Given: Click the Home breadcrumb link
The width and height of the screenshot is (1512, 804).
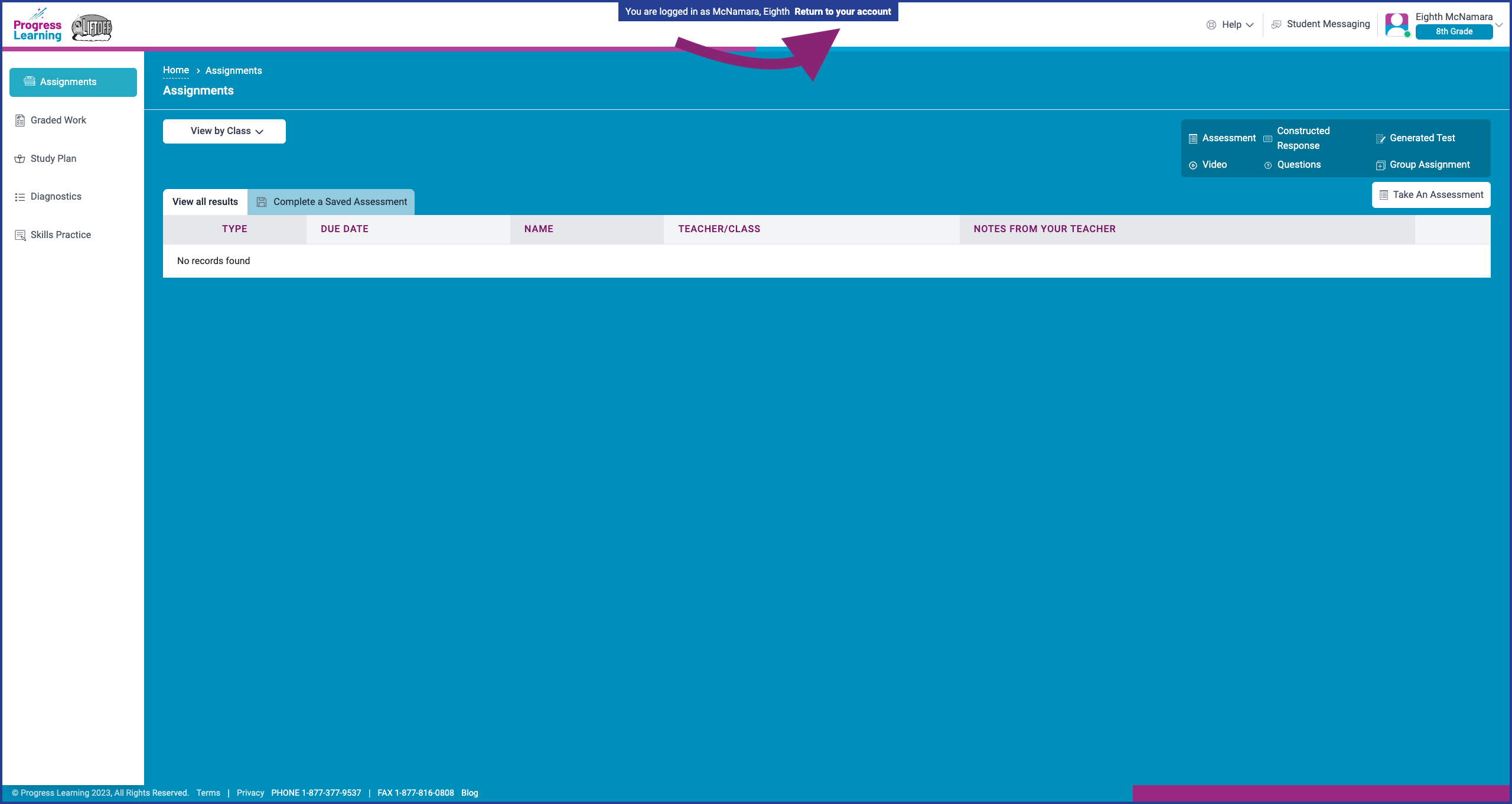Looking at the screenshot, I should 176,70.
